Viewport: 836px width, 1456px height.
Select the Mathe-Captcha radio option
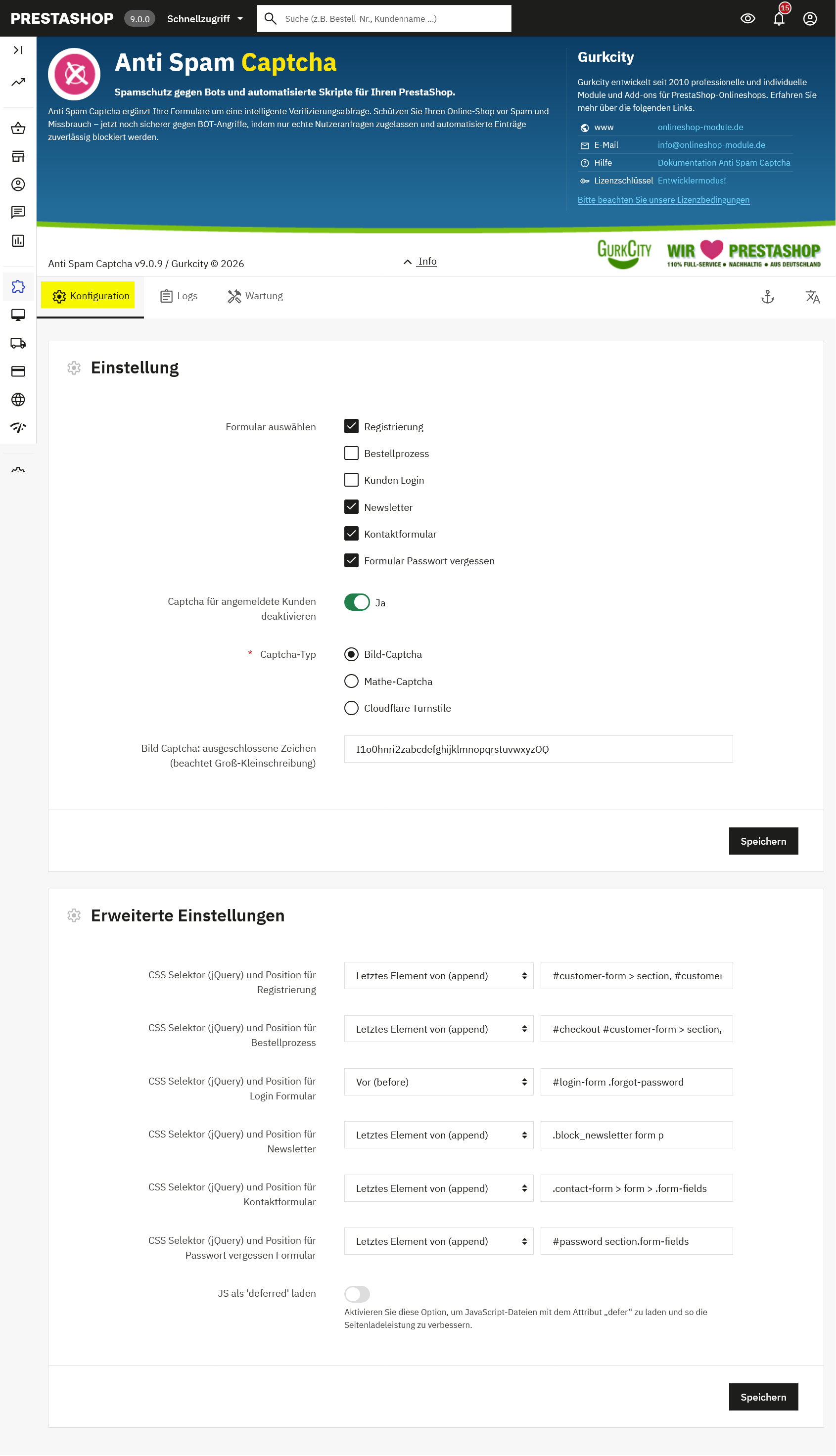tap(351, 681)
